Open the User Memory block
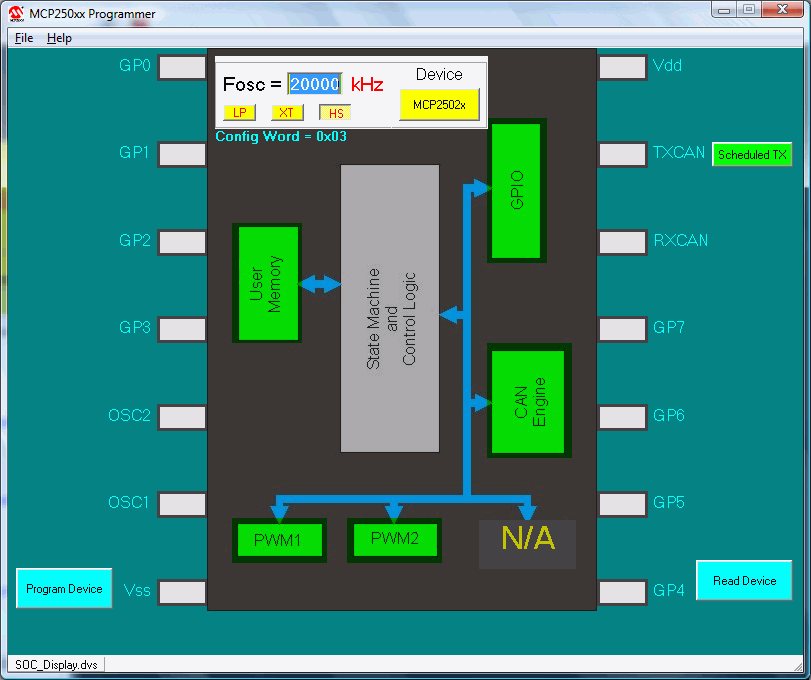 [x=267, y=283]
